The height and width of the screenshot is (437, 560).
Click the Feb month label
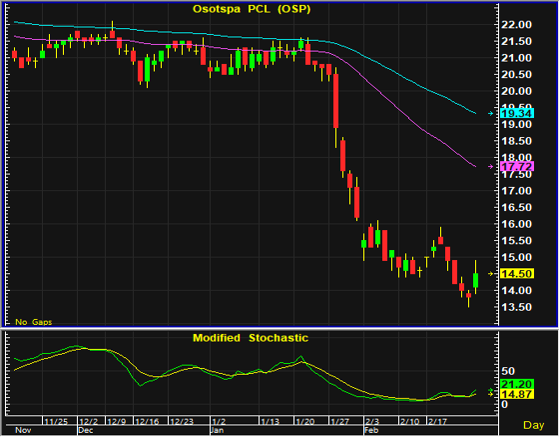[371, 430]
